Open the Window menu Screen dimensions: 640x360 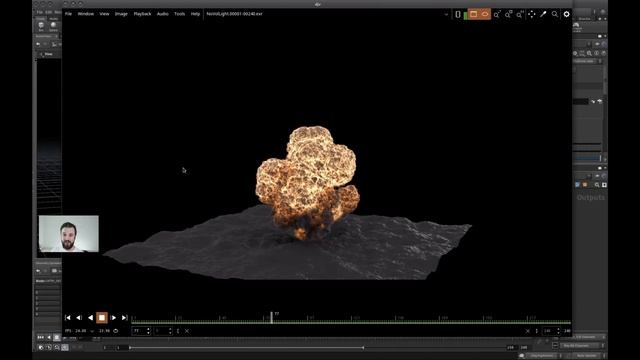point(86,14)
